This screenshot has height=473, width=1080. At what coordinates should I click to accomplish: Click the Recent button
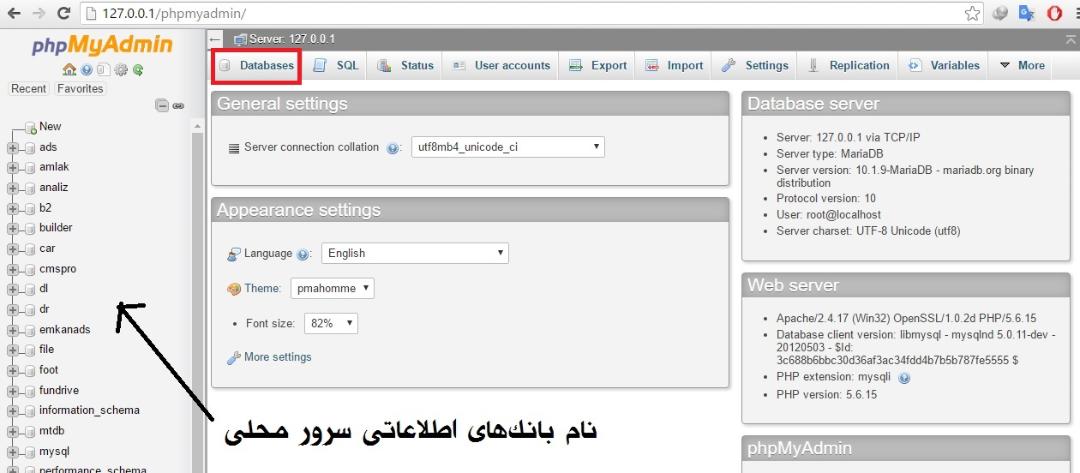click(x=28, y=89)
